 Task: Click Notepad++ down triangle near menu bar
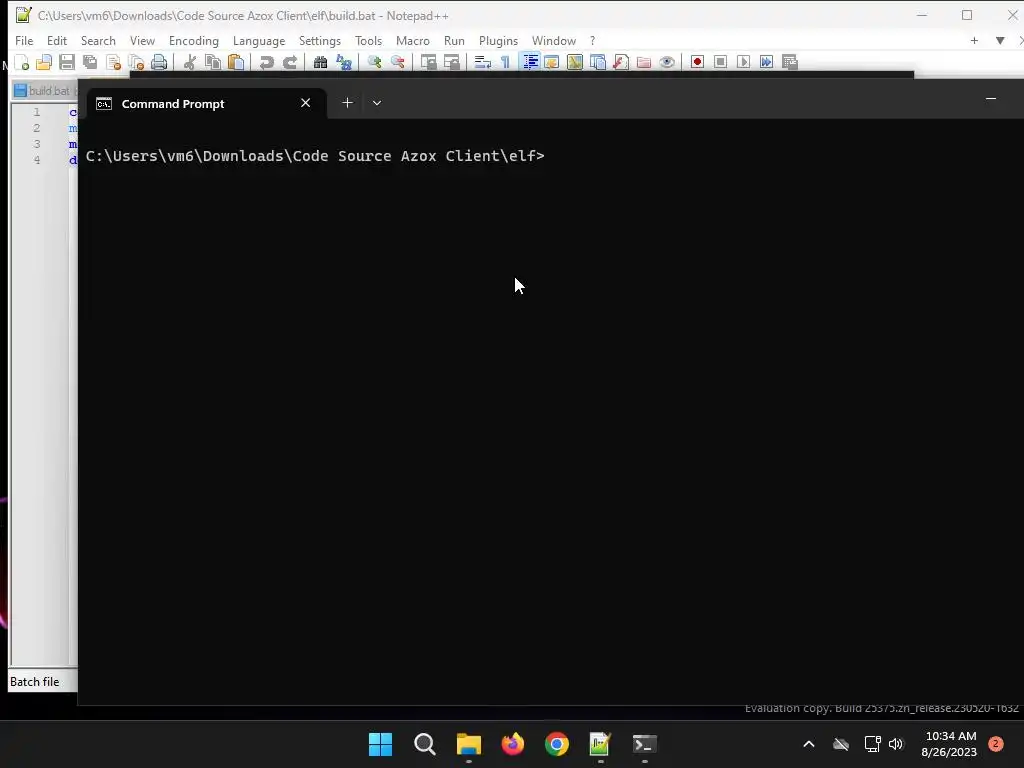[x=1000, y=40]
